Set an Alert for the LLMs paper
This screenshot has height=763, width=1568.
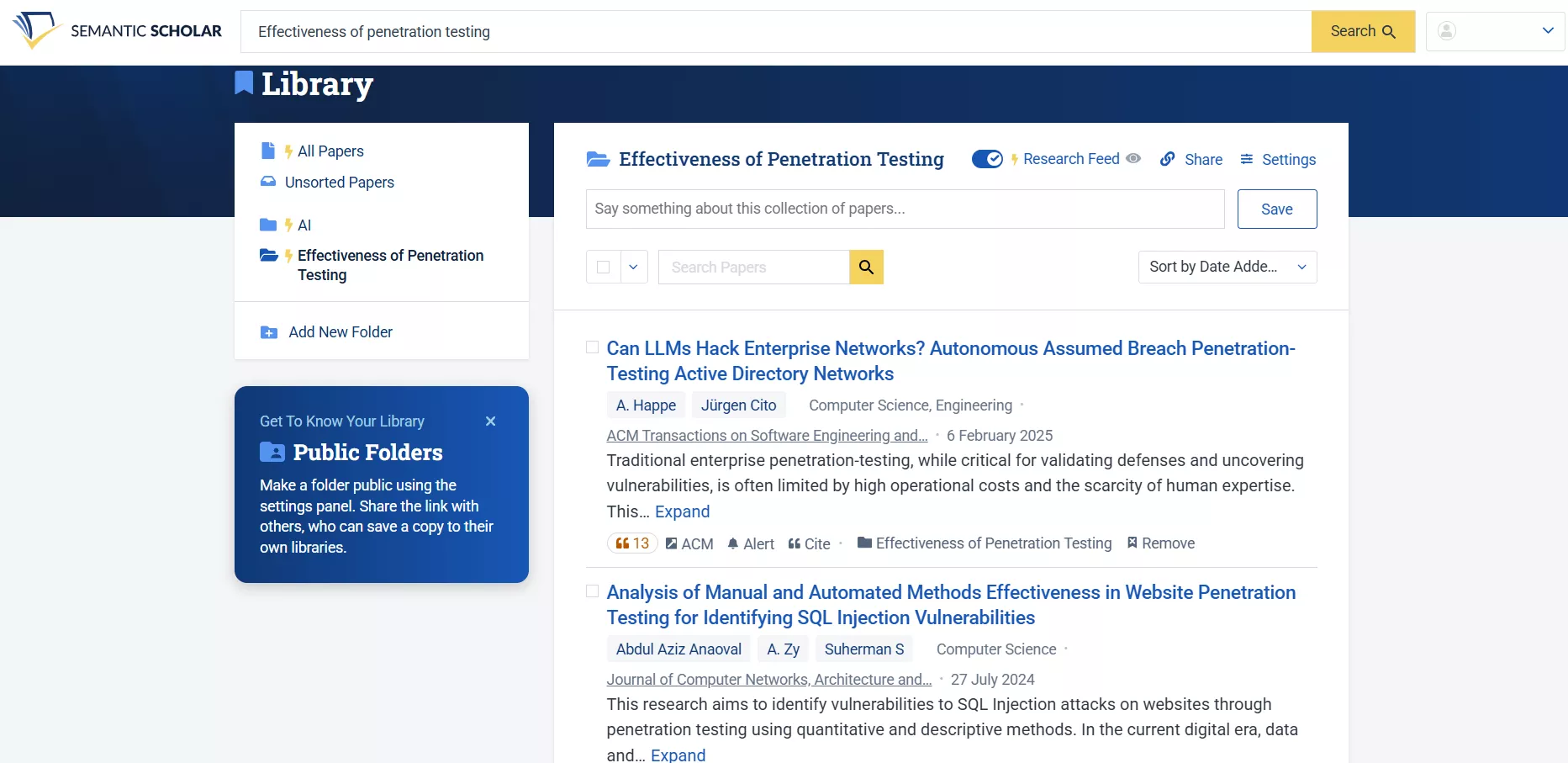(750, 543)
